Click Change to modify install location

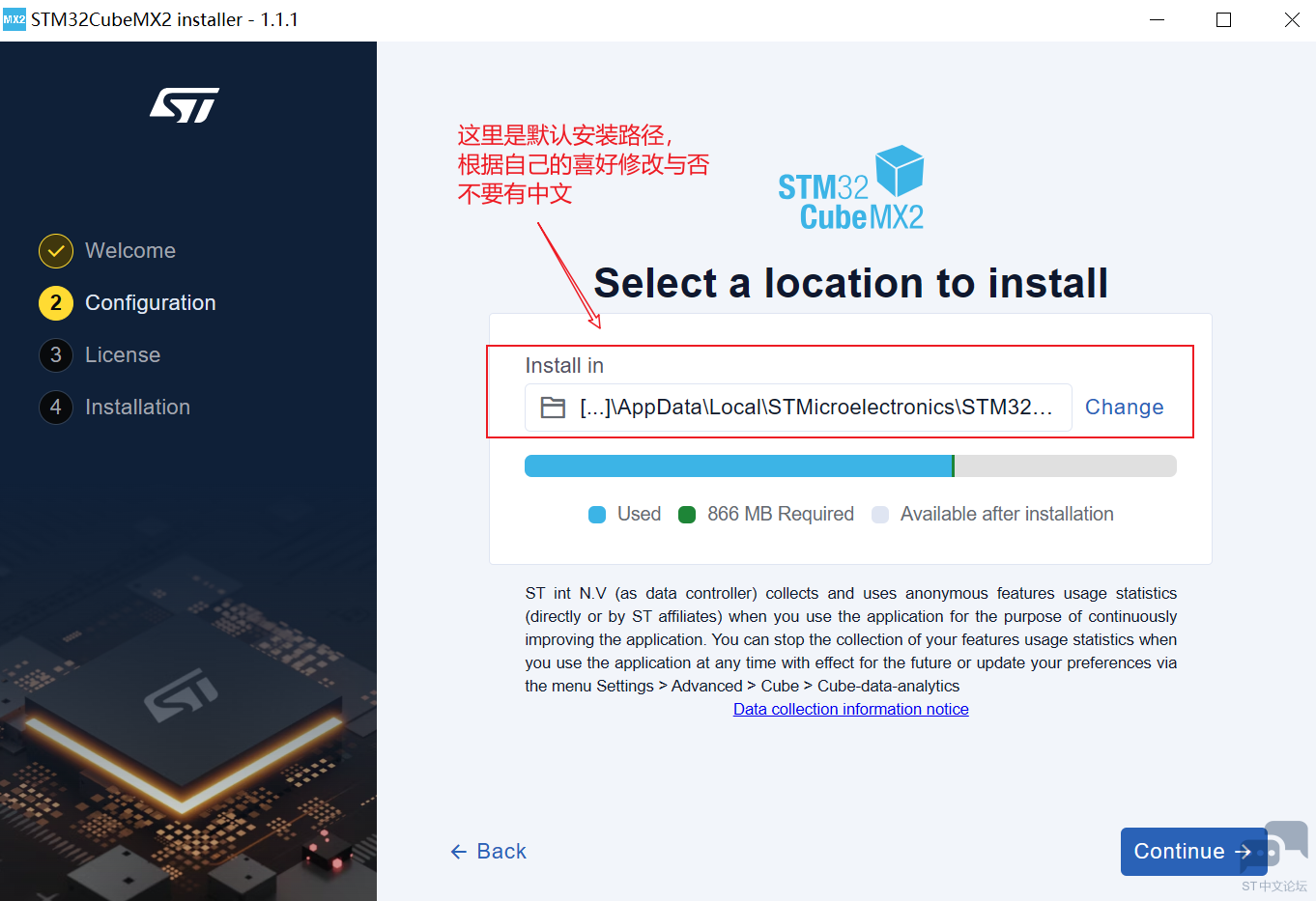(x=1125, y=408)
